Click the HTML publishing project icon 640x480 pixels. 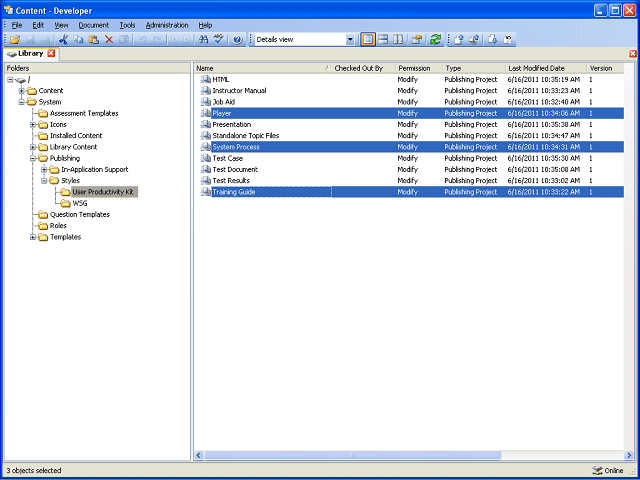[205, 80]
